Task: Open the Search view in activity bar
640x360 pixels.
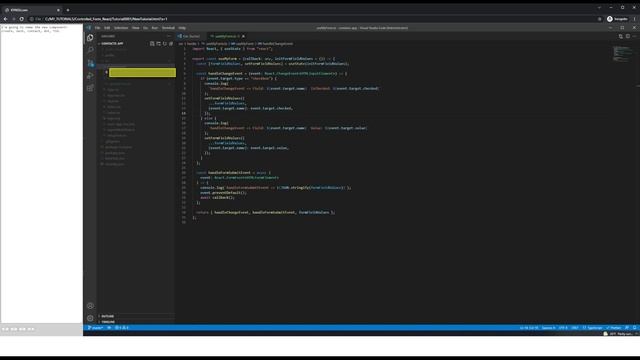Action: 90,50
